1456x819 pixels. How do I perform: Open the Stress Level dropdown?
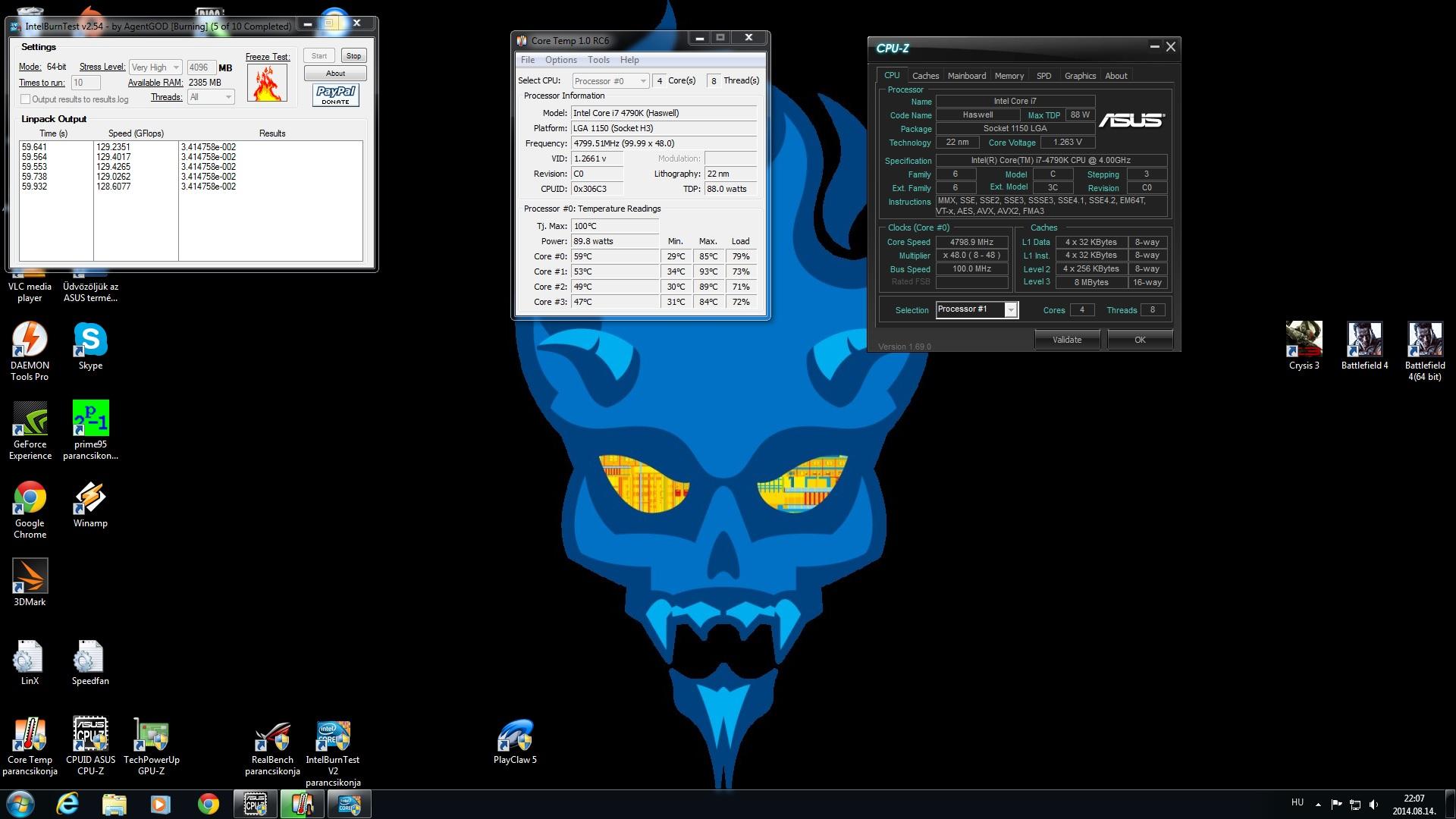155,67
